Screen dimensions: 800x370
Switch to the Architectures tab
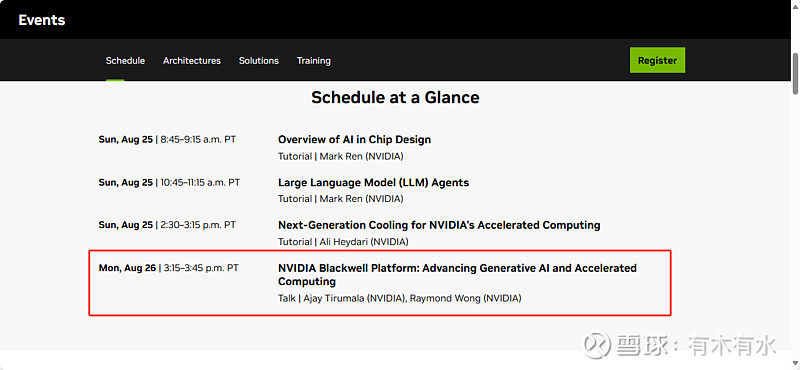coord(192,61)
